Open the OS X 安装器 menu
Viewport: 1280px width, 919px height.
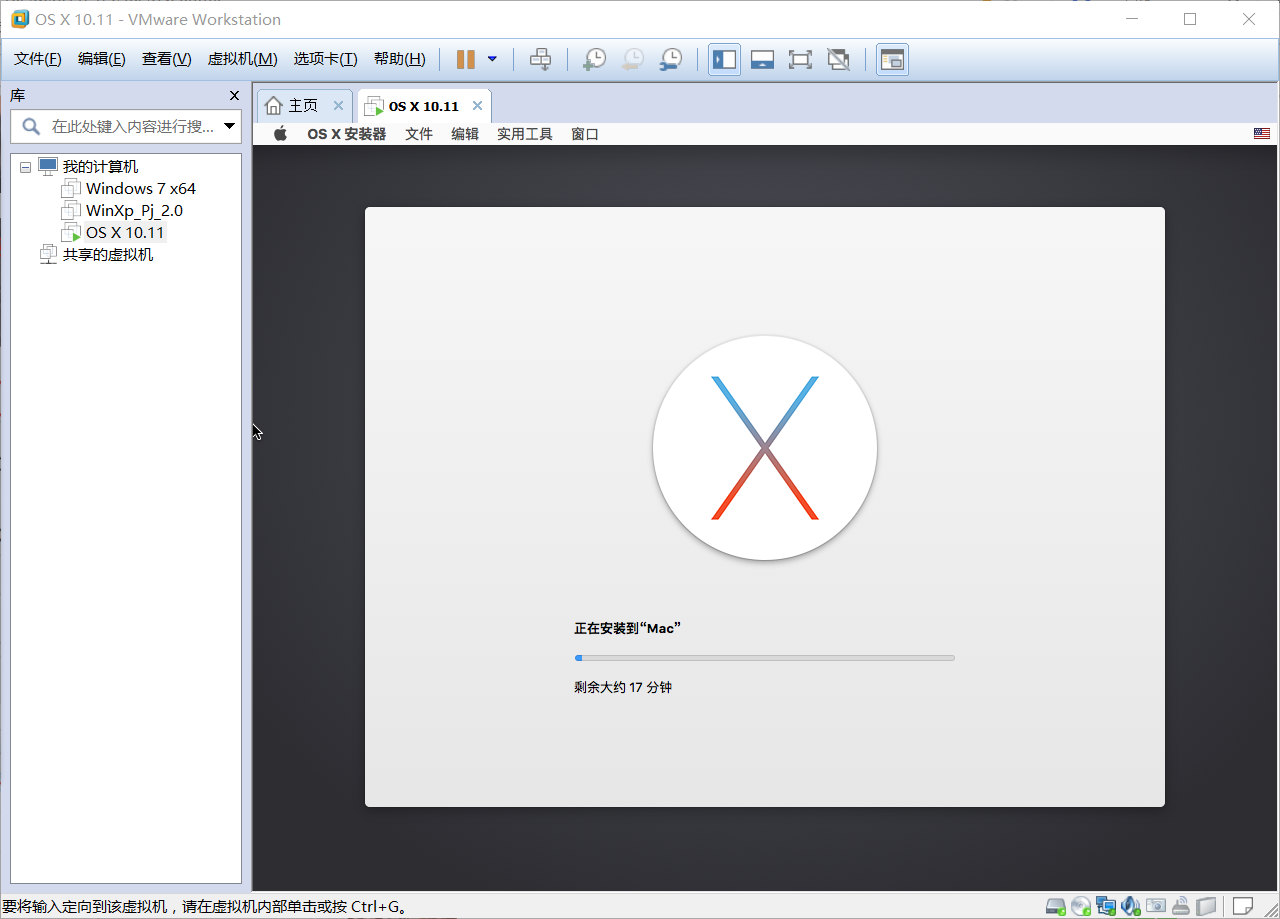[346, 134]
